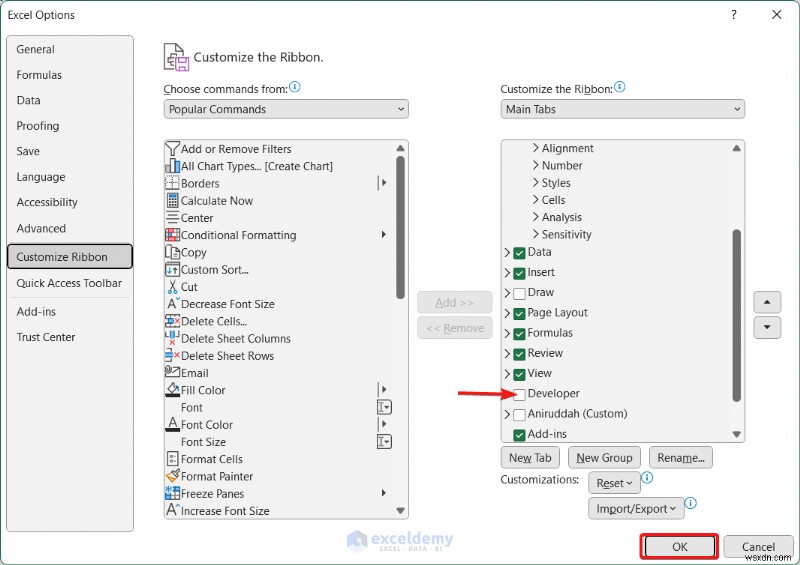The height and width of the screenshot is (565, 800).
Task: Click the Move Down arrow button
Action: click(767, 327)
